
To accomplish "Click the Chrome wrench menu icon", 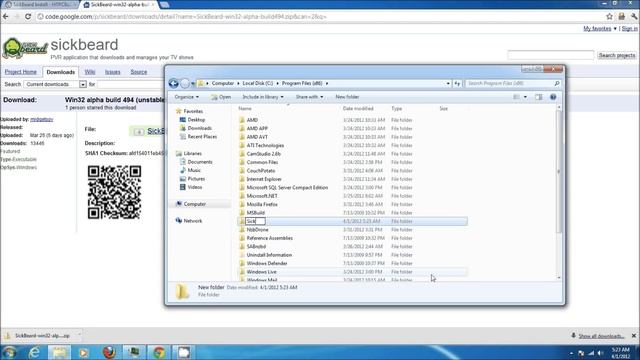I will click(x=634, y=16).
